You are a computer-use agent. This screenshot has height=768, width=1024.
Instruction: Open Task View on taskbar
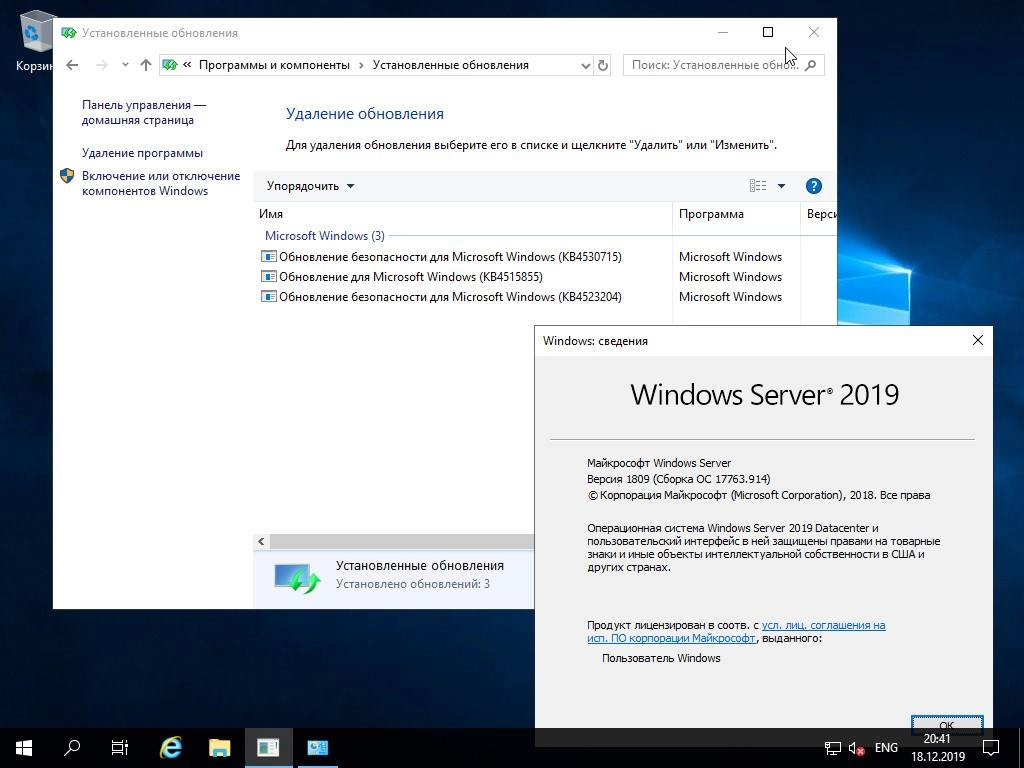[120, 748]
